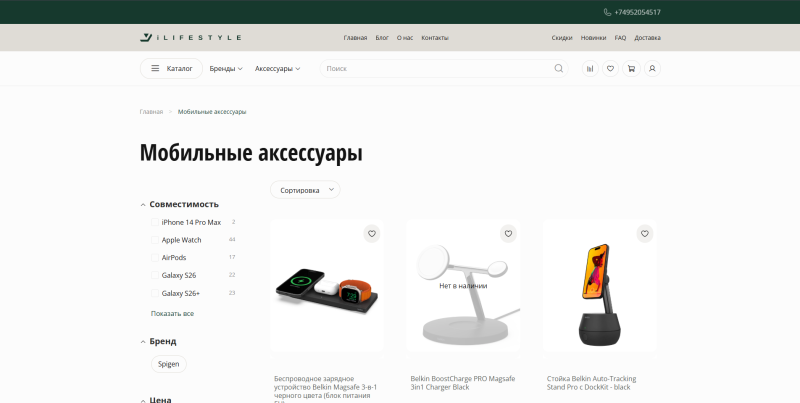Image resolution: width=800 pixels, height=403 pixels.
Task: Add Belkin Auto-Tracking Stand to favorites
Action: 645,234
